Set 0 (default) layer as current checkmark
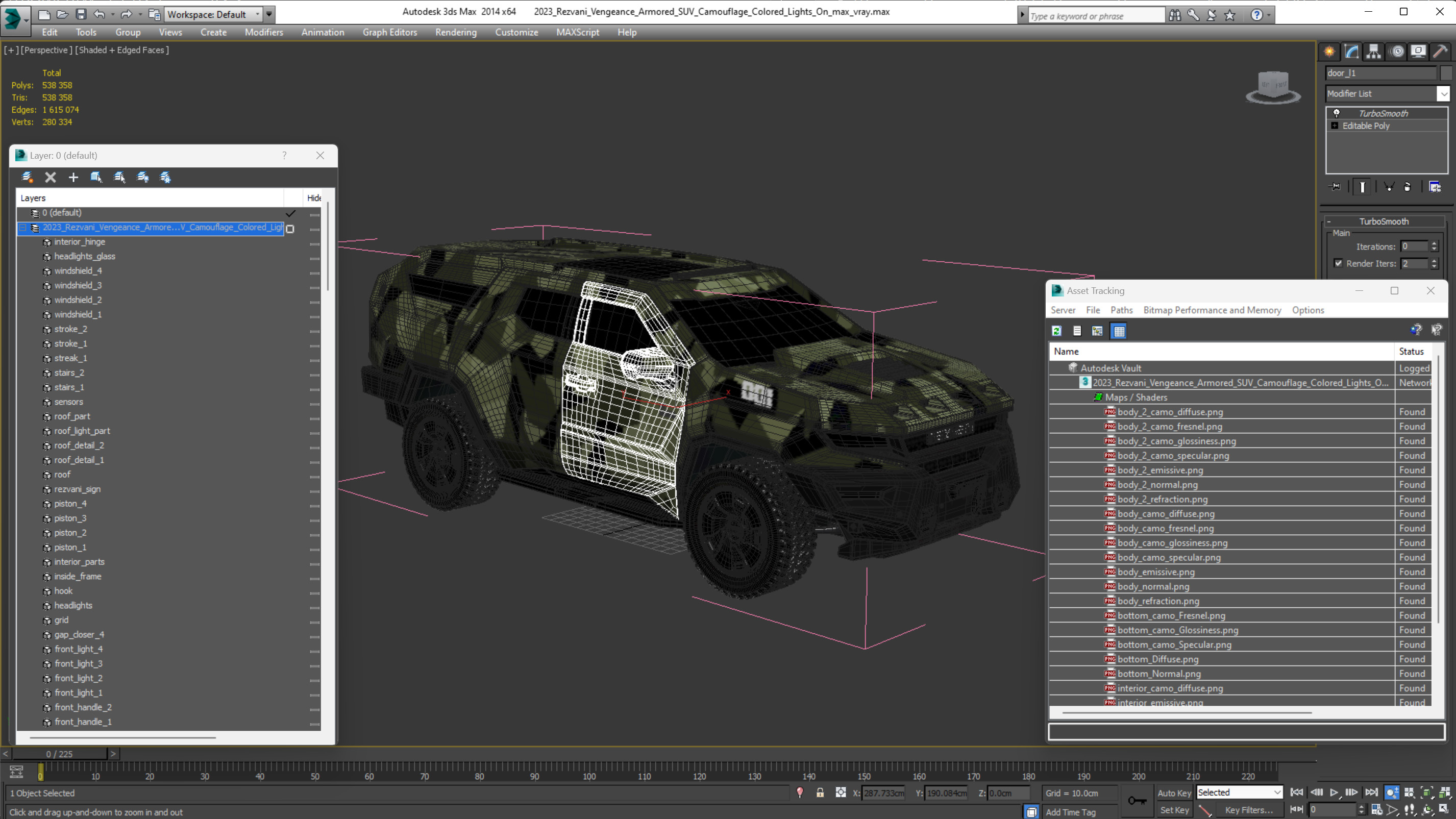Viewport: 1456px width, 819px height. coord(290,213)
